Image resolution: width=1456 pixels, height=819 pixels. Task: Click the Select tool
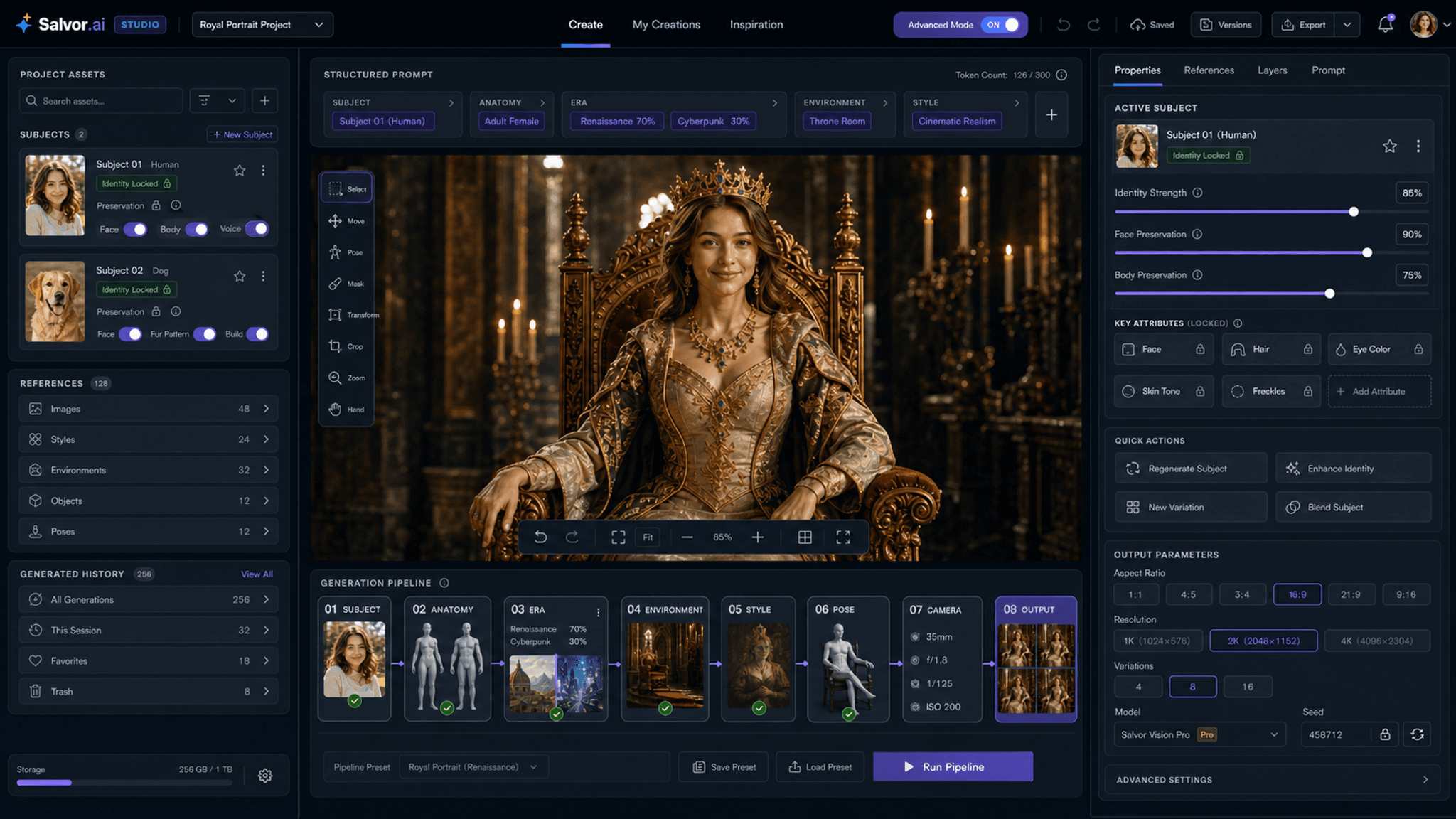click(x=346, y=189)
